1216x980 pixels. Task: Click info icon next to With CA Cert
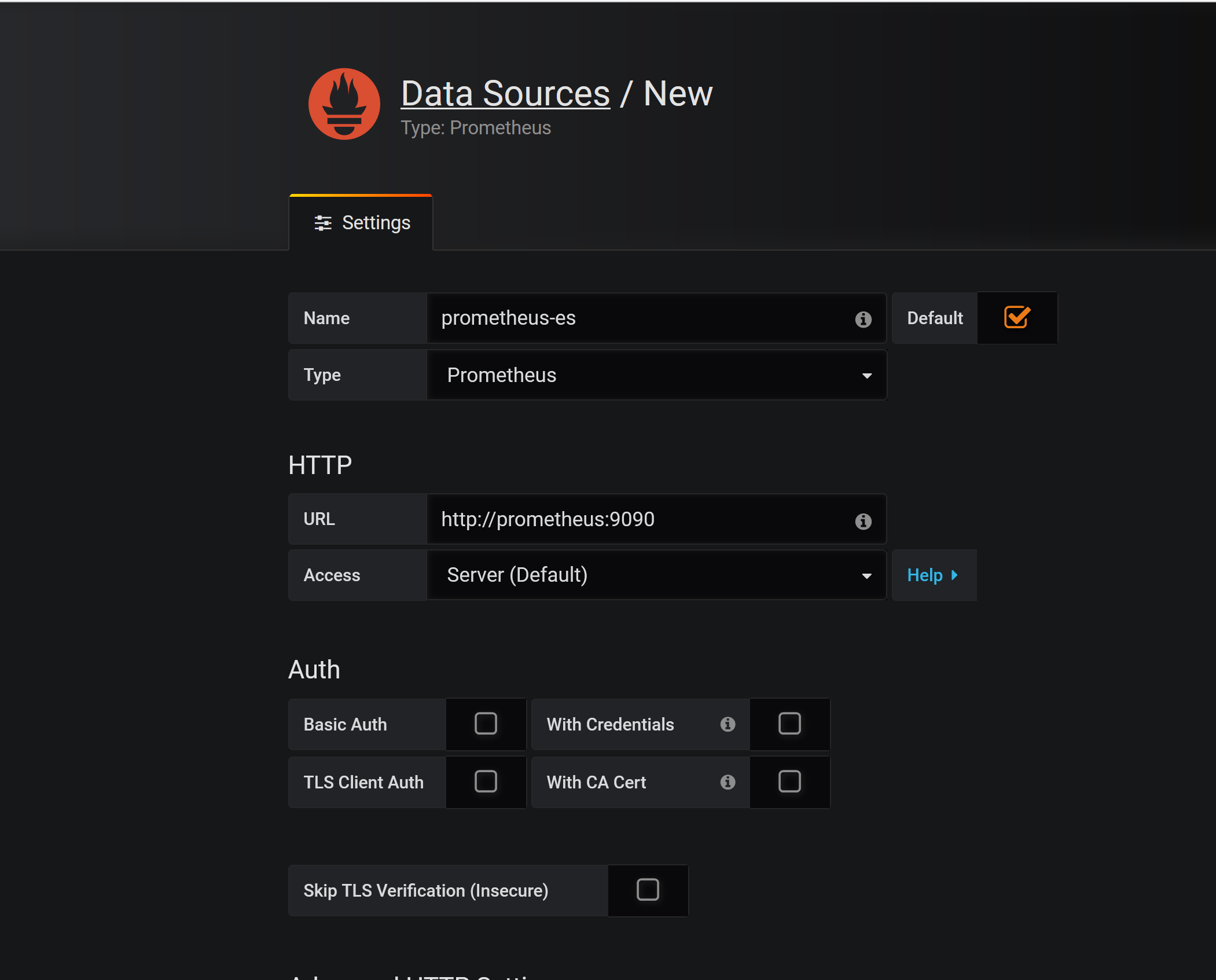[x=728, y=782]
